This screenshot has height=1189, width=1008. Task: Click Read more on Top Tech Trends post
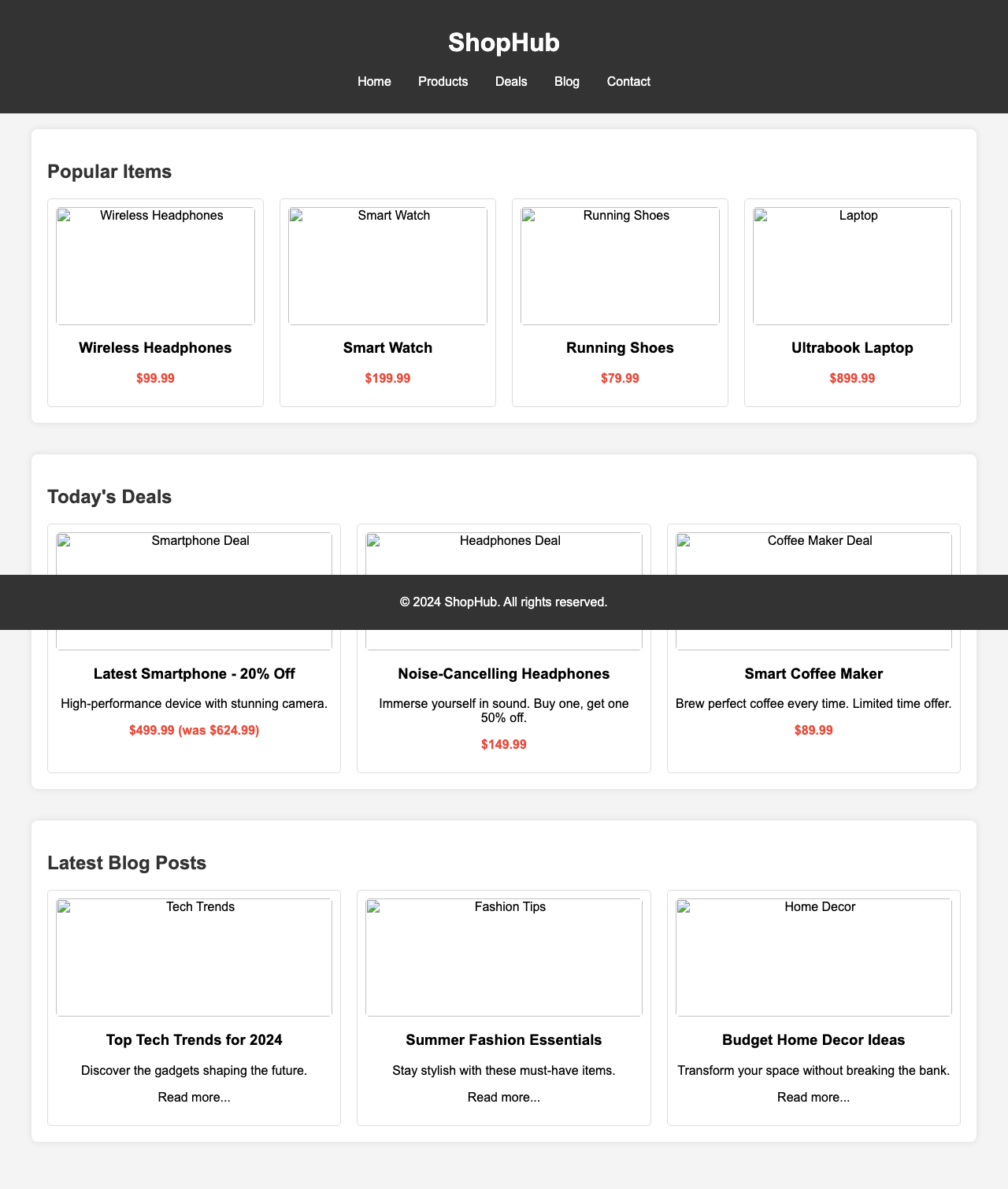point(194,1097)
